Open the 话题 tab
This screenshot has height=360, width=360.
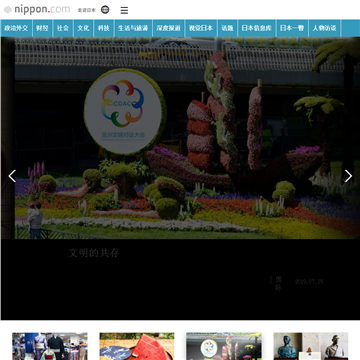tap(227, 28)
